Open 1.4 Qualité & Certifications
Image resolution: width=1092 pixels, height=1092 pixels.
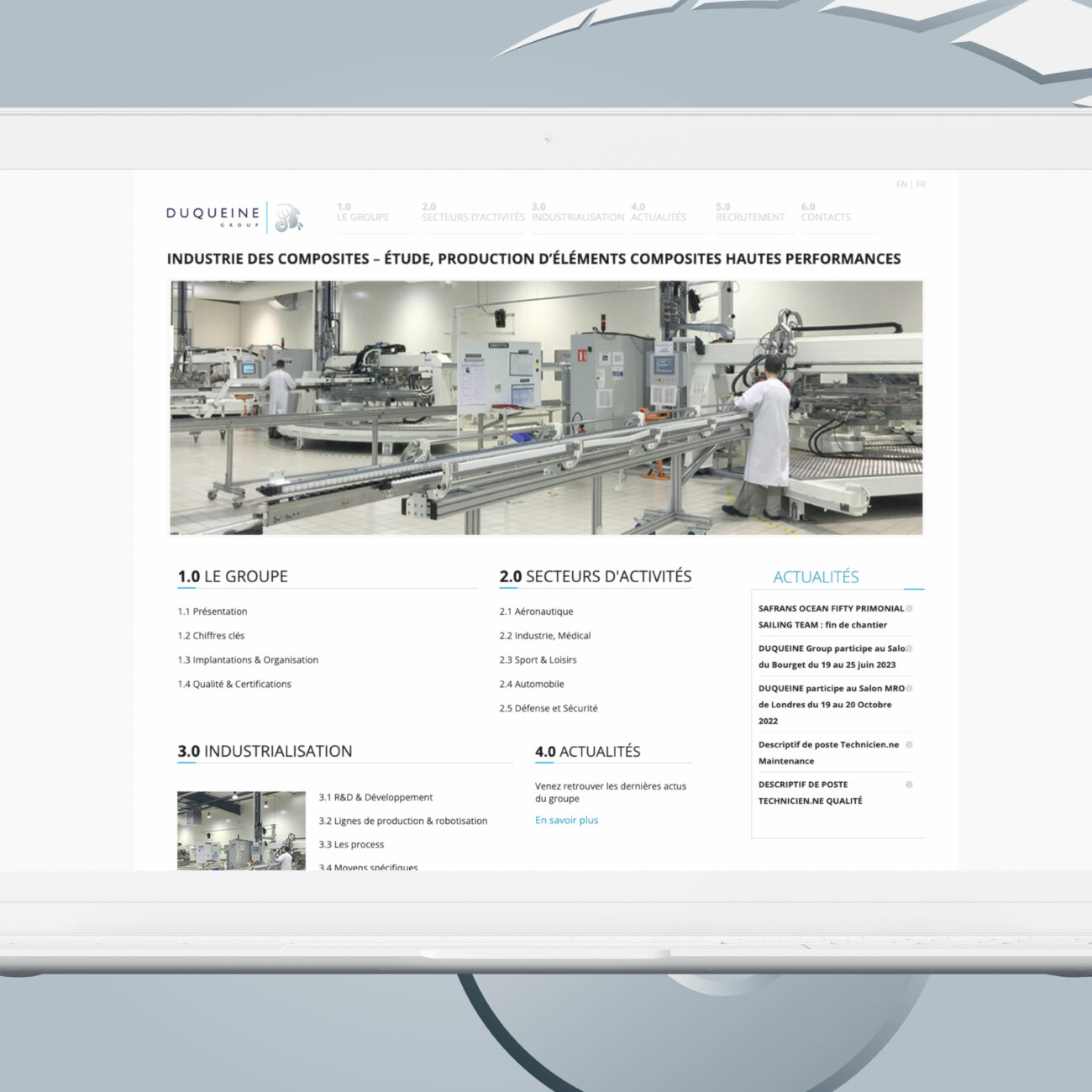(x=234, y=685)
